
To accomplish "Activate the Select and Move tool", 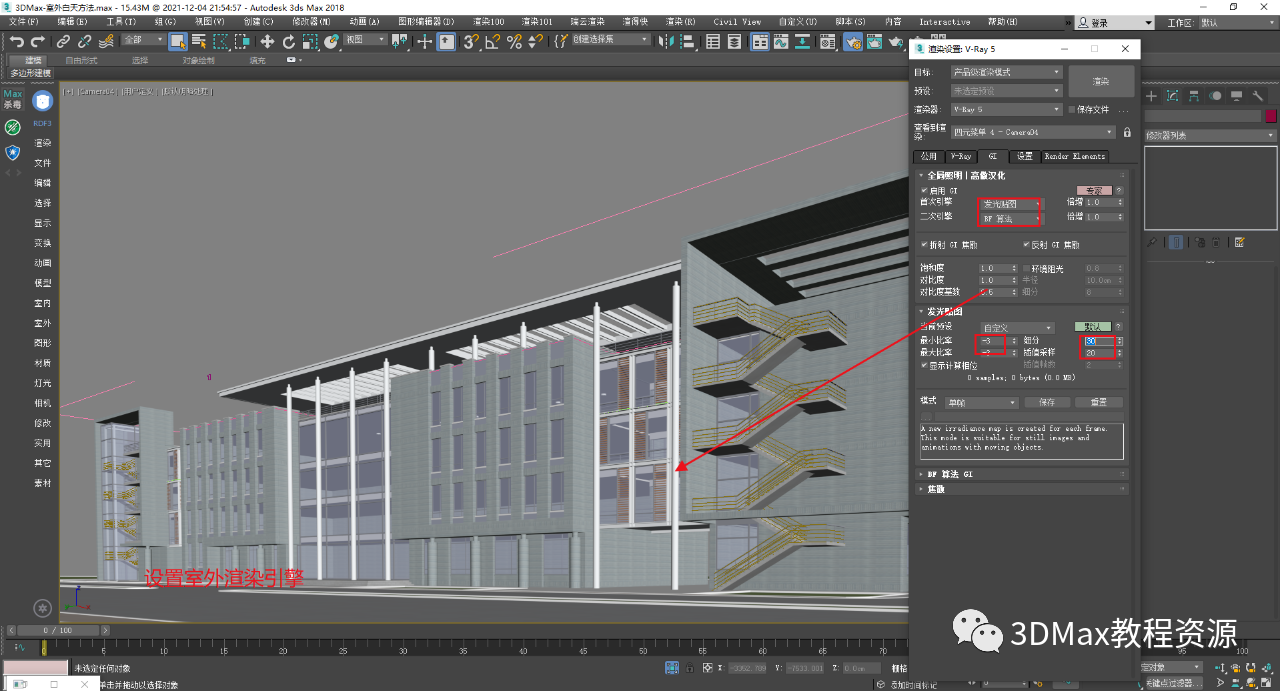I will 267,41.
